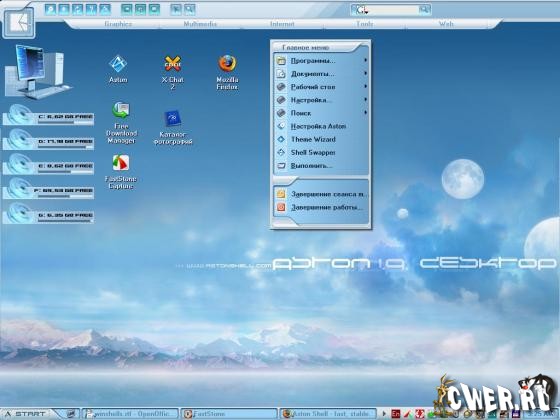Expand the Программы submenu arrow
This screenshot has width=560, height=420.
point(365,60)
